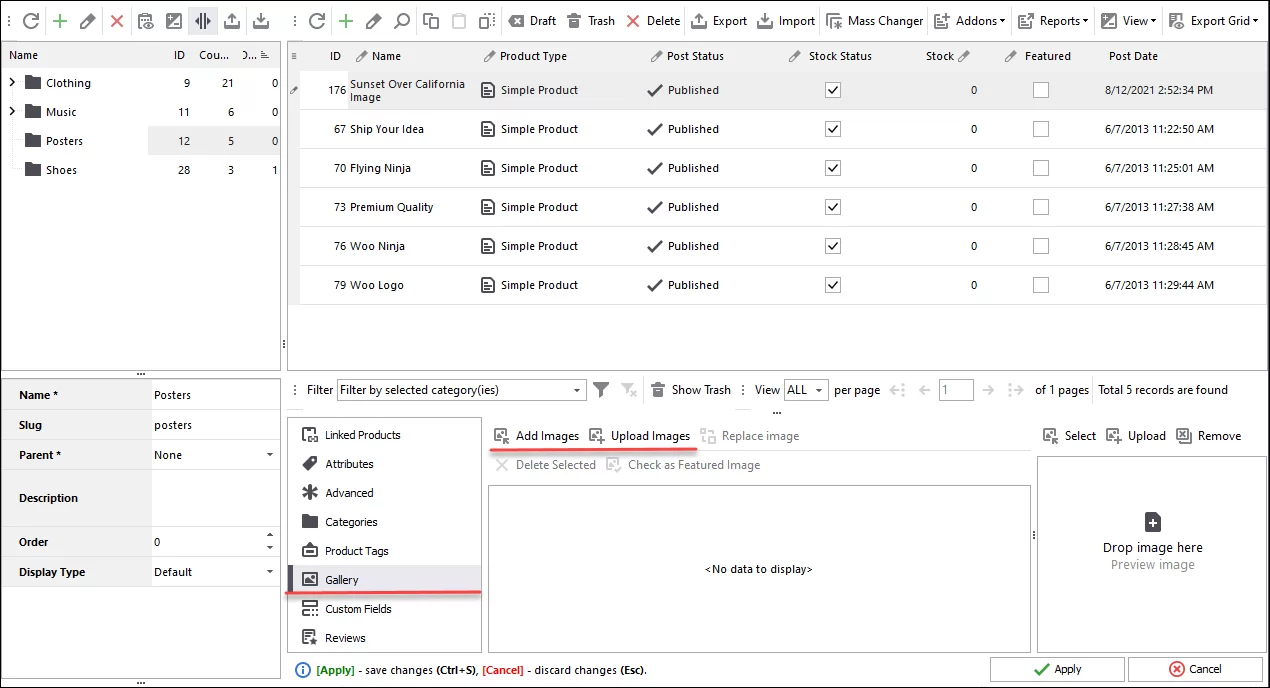The width and height of the screenshot is (1270, 688).
Task: Click the magnifier search icon in products toolbar
Action: point(401,20)
